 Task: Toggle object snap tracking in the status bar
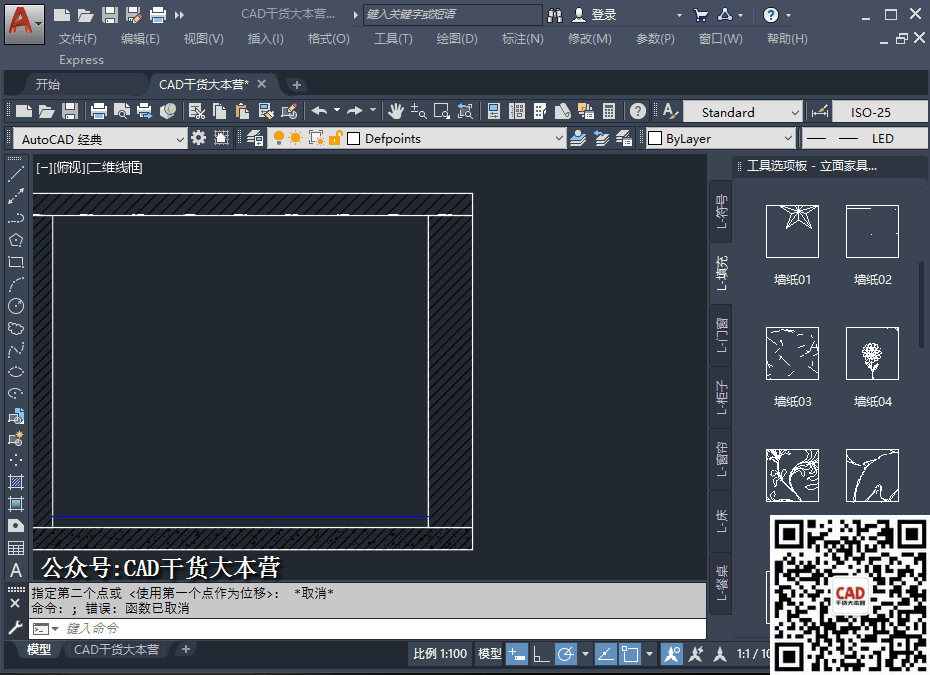605,654
